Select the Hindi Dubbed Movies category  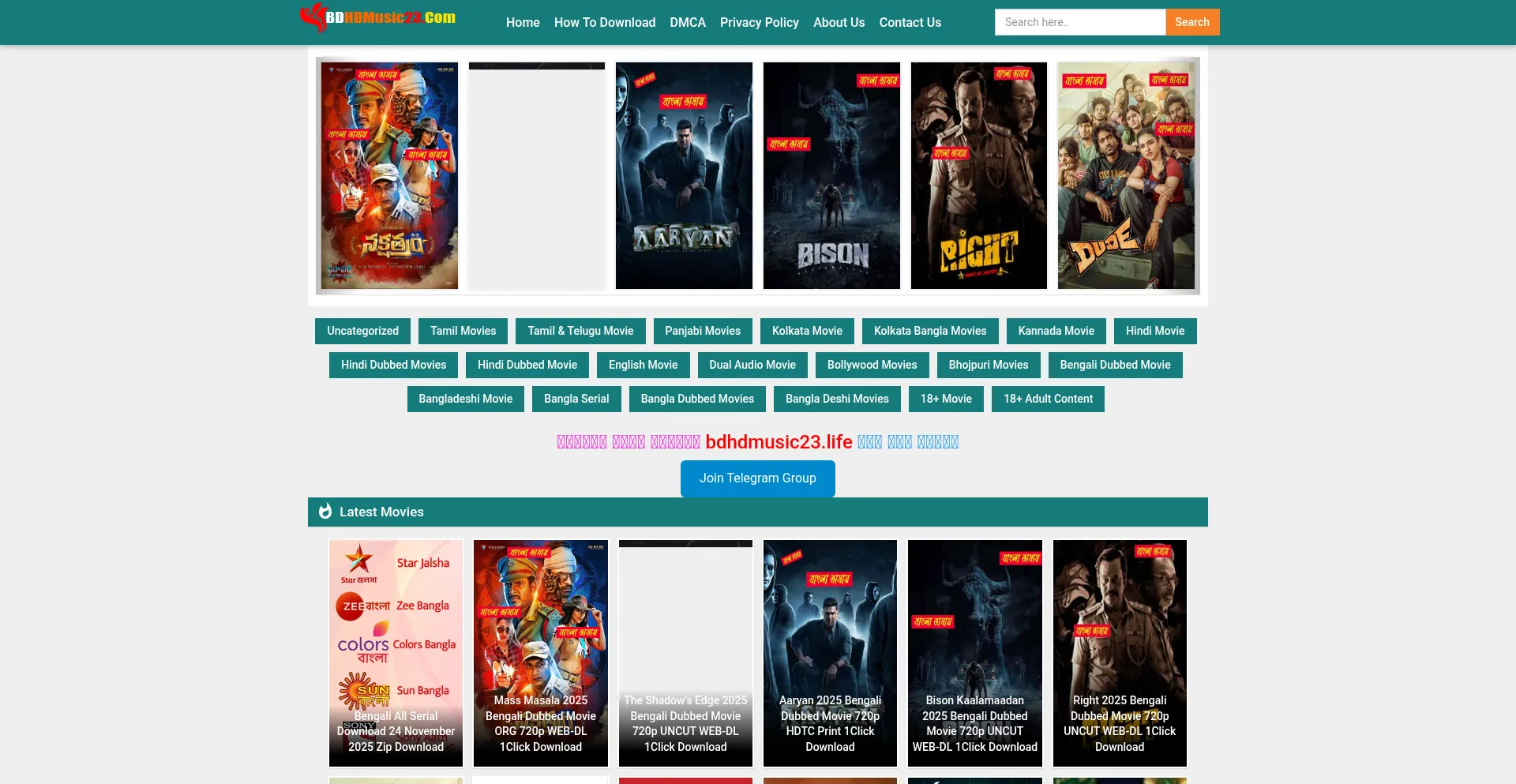393,365
